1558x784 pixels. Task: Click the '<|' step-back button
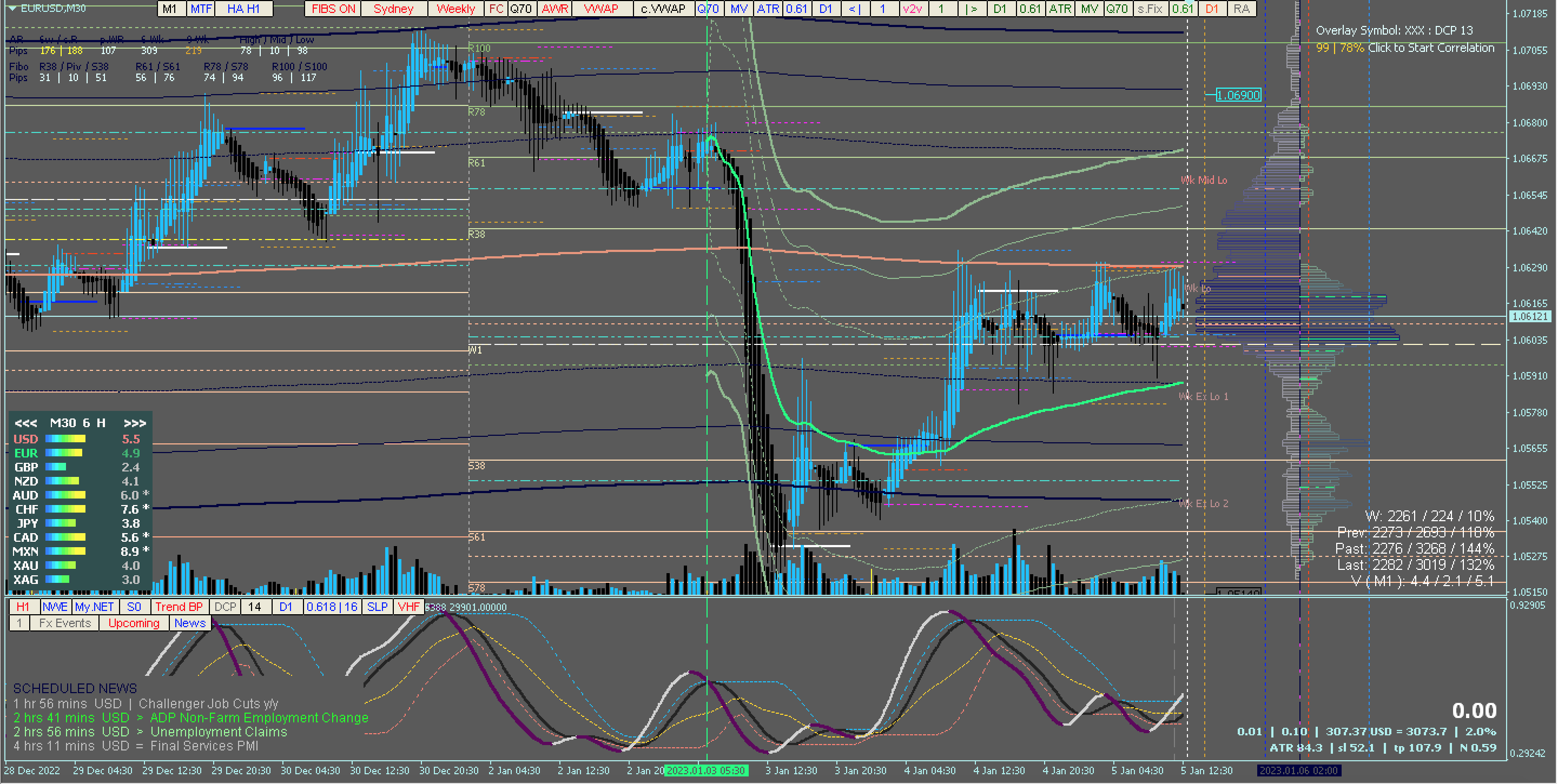(855, 9)
